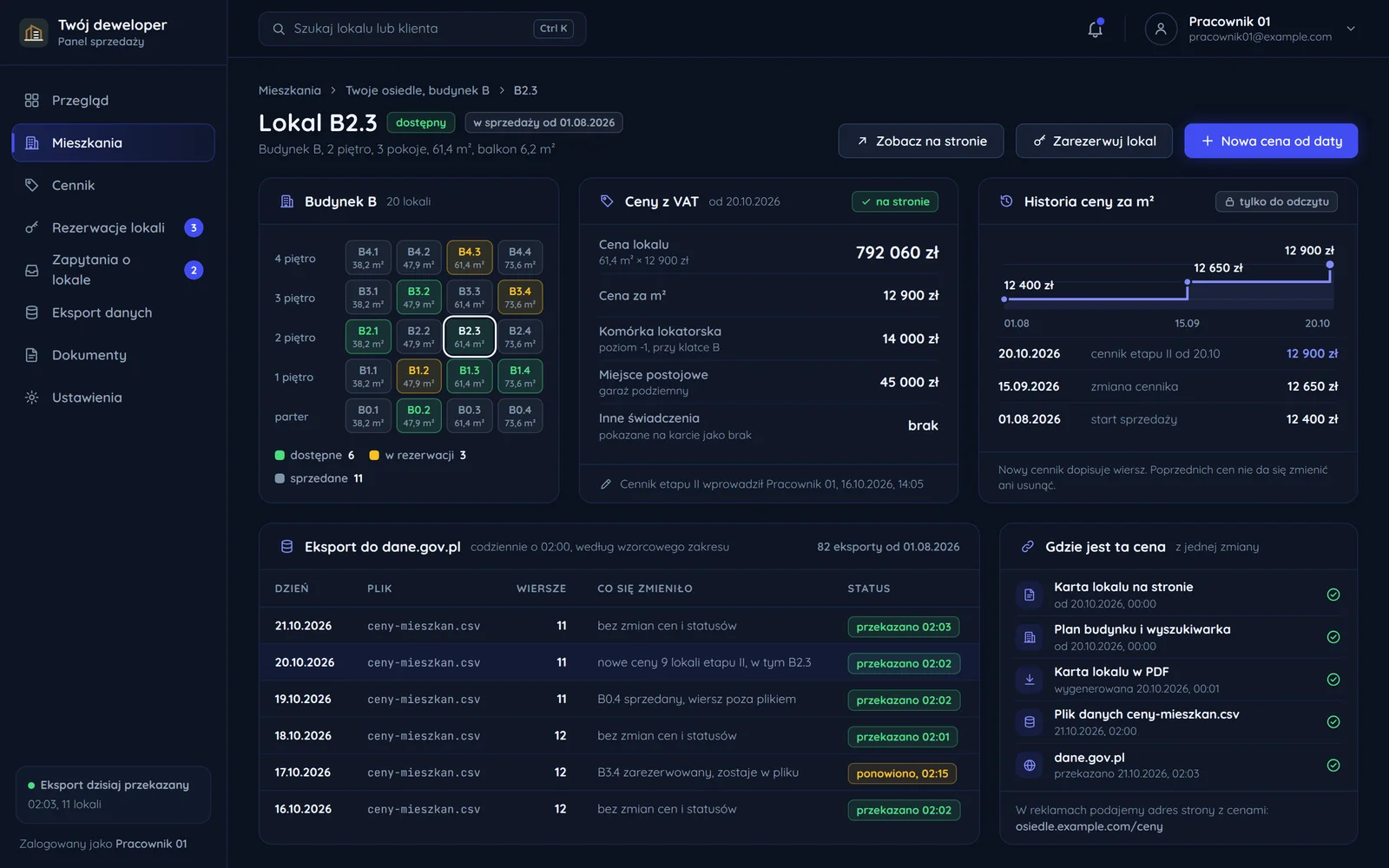Click the 12 900 zł chart point

coord(1330,265)
